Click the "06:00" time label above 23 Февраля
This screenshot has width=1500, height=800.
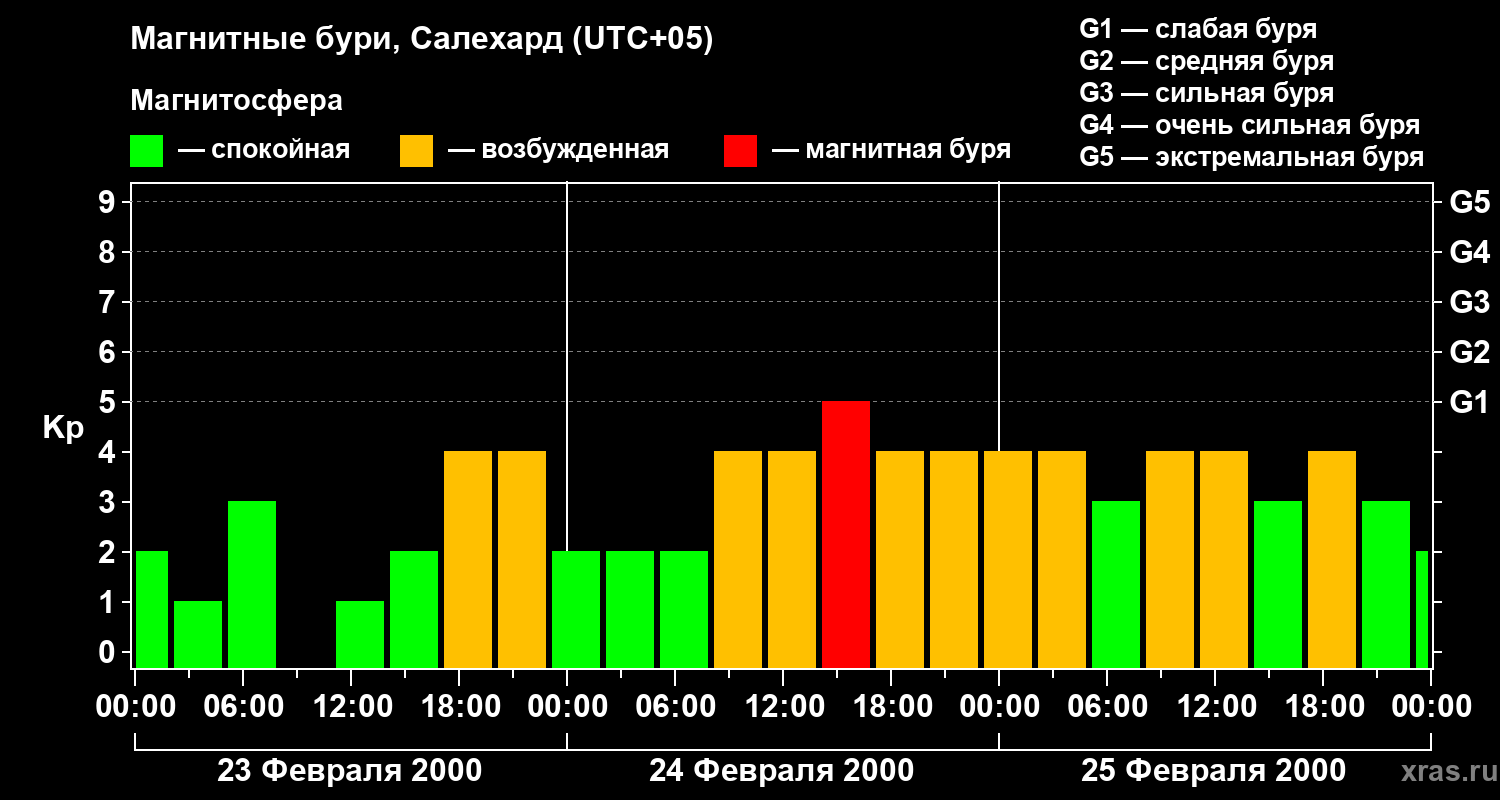pyautogui.click(x=242, y=707)
